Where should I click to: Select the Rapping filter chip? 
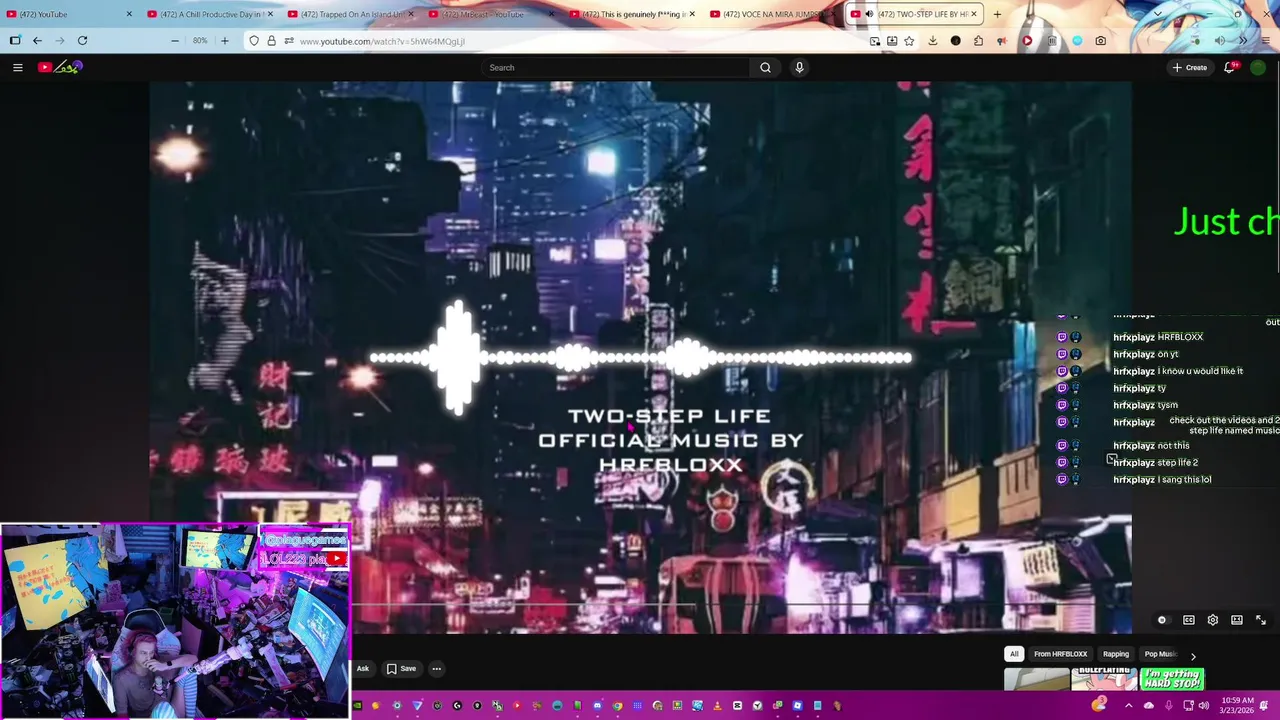(x=1116, y=654)
